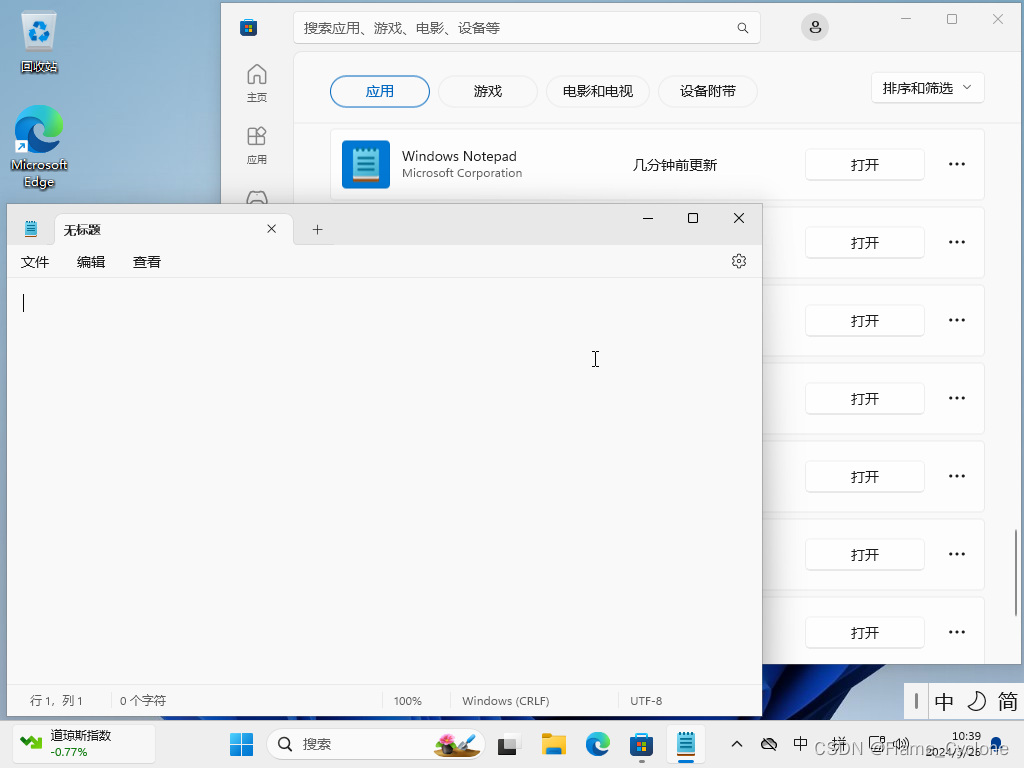Open the 查看 menu in Notepad
1024x768 pixels.
point(147,262)
